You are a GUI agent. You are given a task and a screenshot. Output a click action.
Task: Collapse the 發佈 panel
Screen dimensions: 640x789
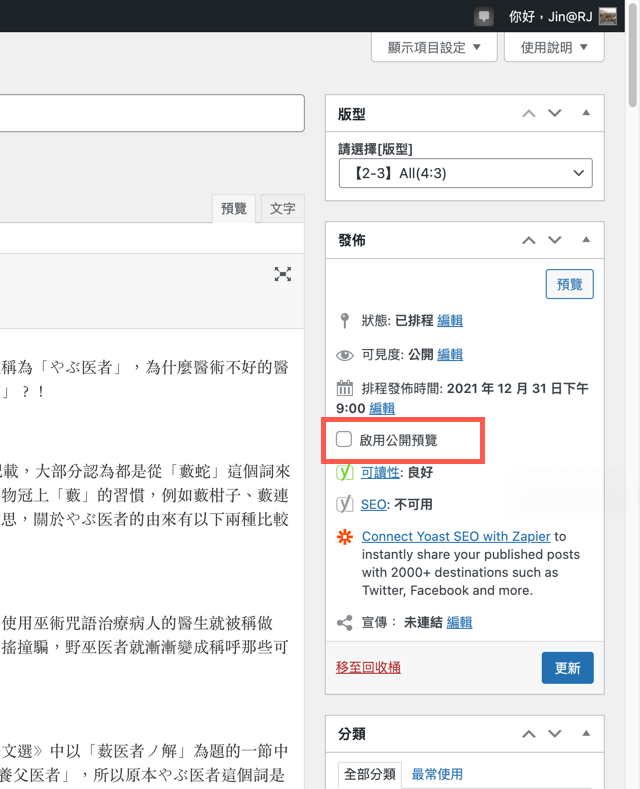586,240
